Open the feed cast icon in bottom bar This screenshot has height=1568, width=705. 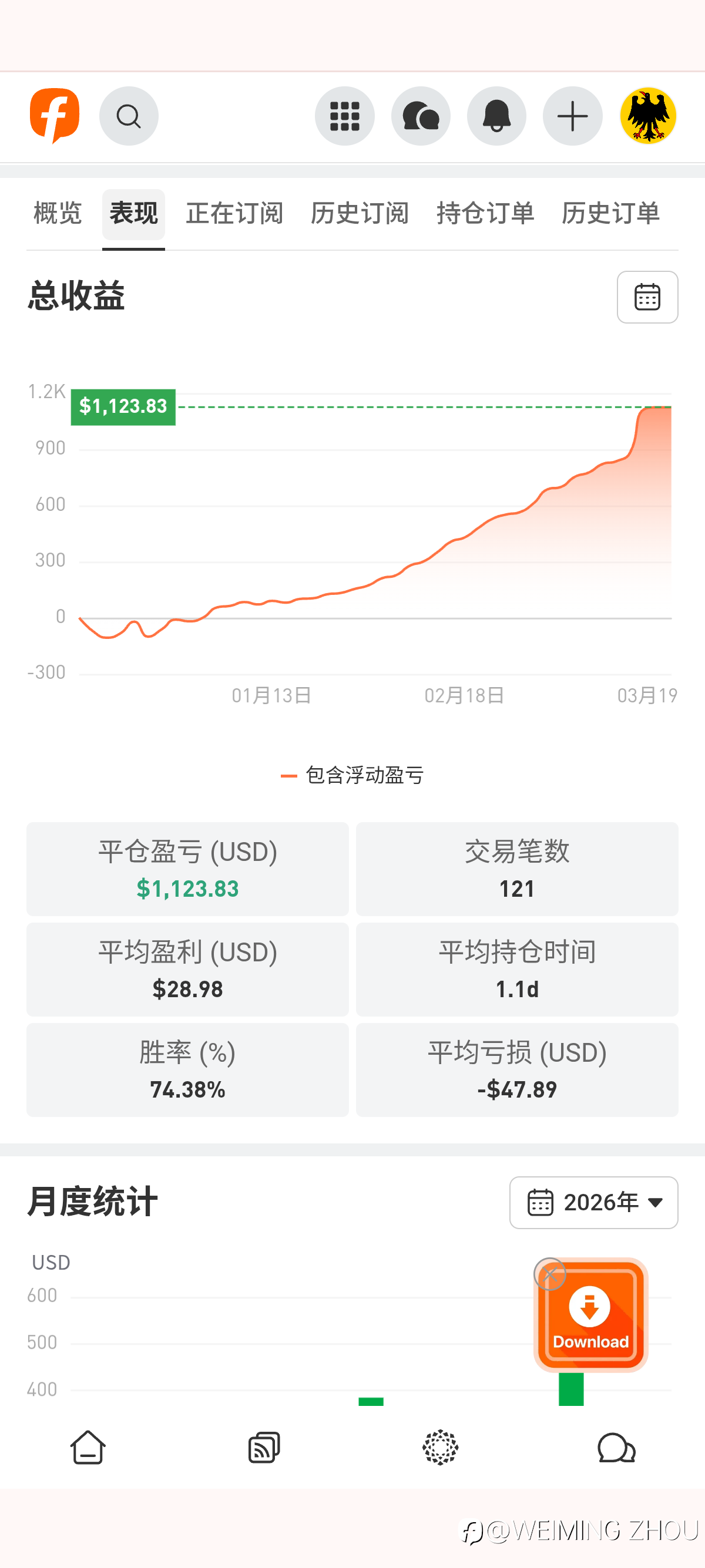click(x=264, y=1447)
